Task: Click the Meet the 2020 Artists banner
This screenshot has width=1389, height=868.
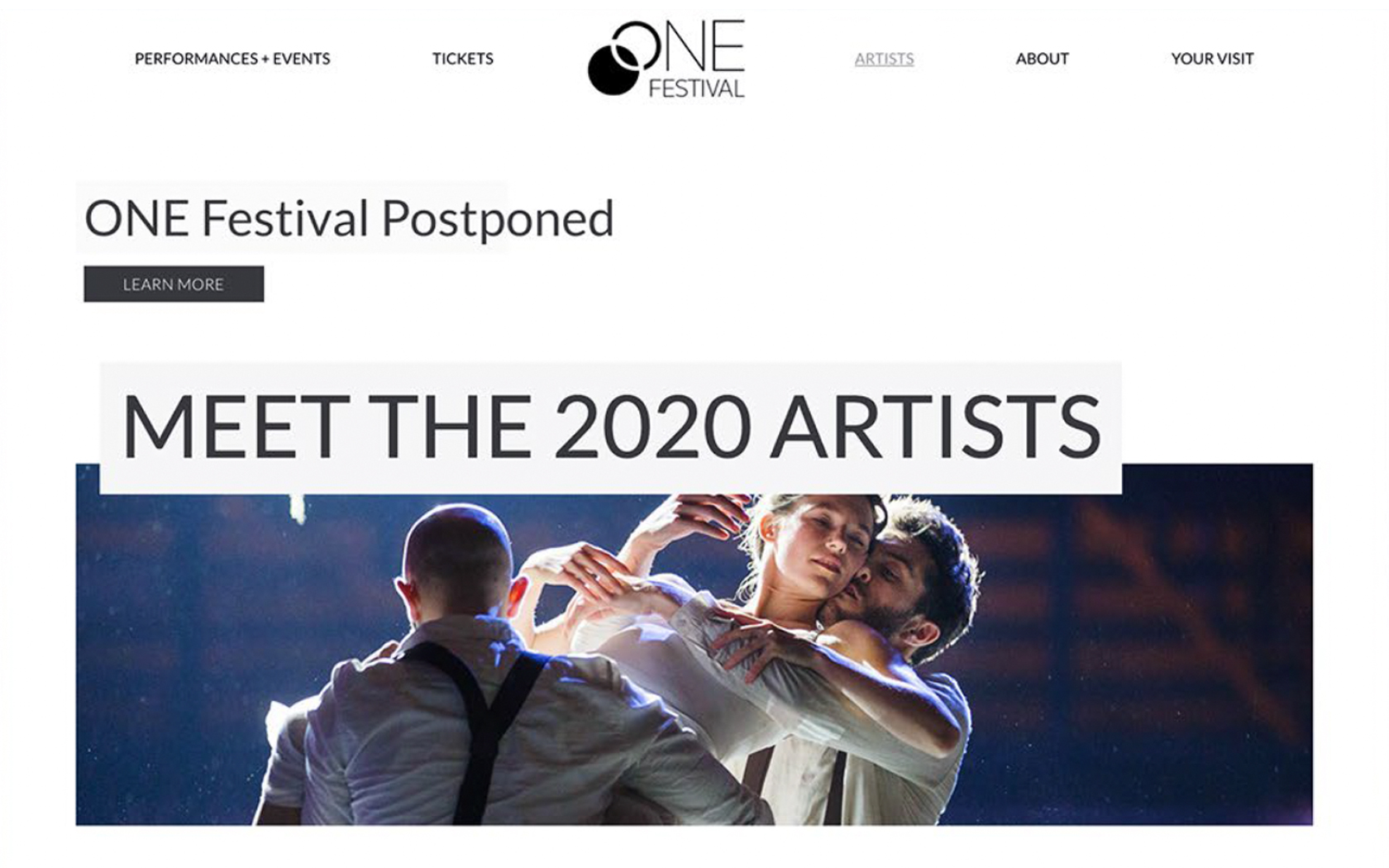Action: tap(611, 427)
